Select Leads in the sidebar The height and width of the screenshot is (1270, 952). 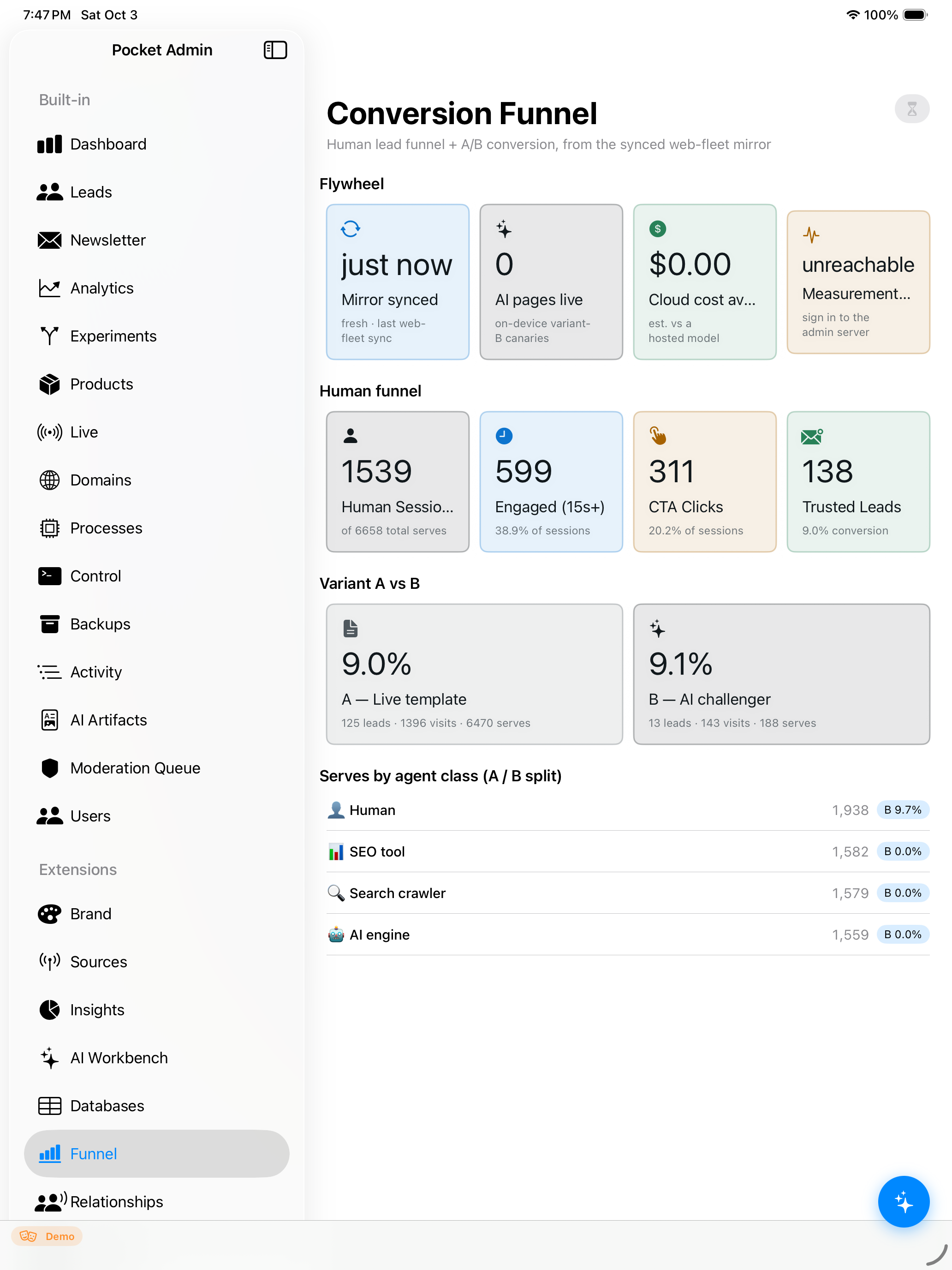[x=156, y=192]
